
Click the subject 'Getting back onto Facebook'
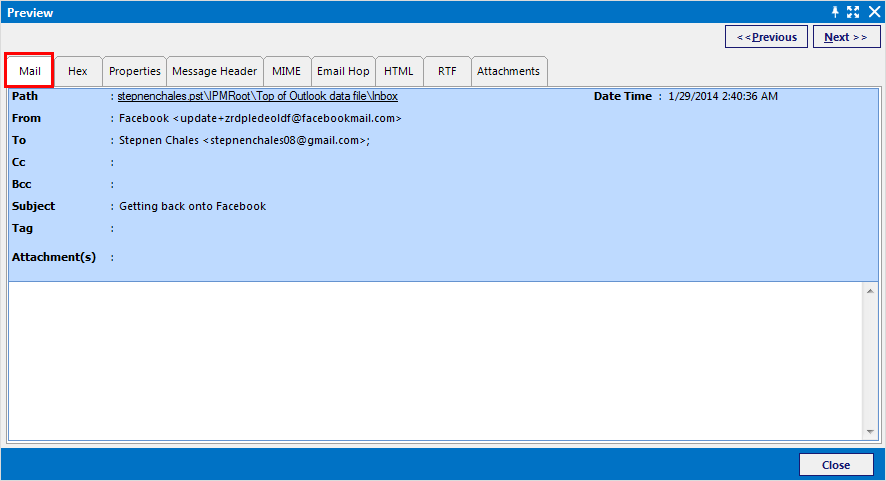click(x=192, y=206)
